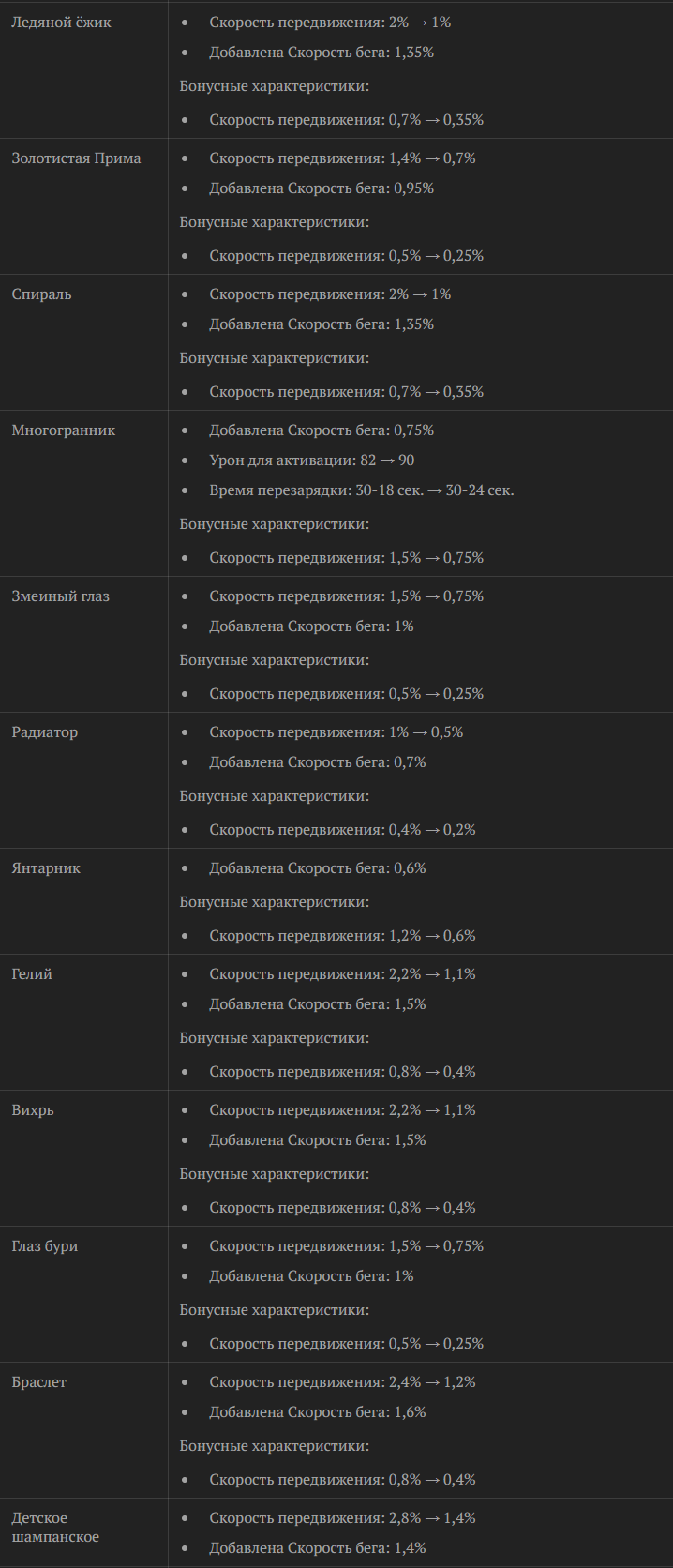Screen dimensions: 673x1568
Task: Click the Детское шампанское item name
Action: 55,1527
